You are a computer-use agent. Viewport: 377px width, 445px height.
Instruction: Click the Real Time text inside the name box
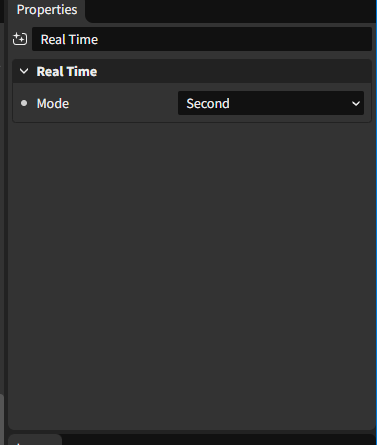69,40
